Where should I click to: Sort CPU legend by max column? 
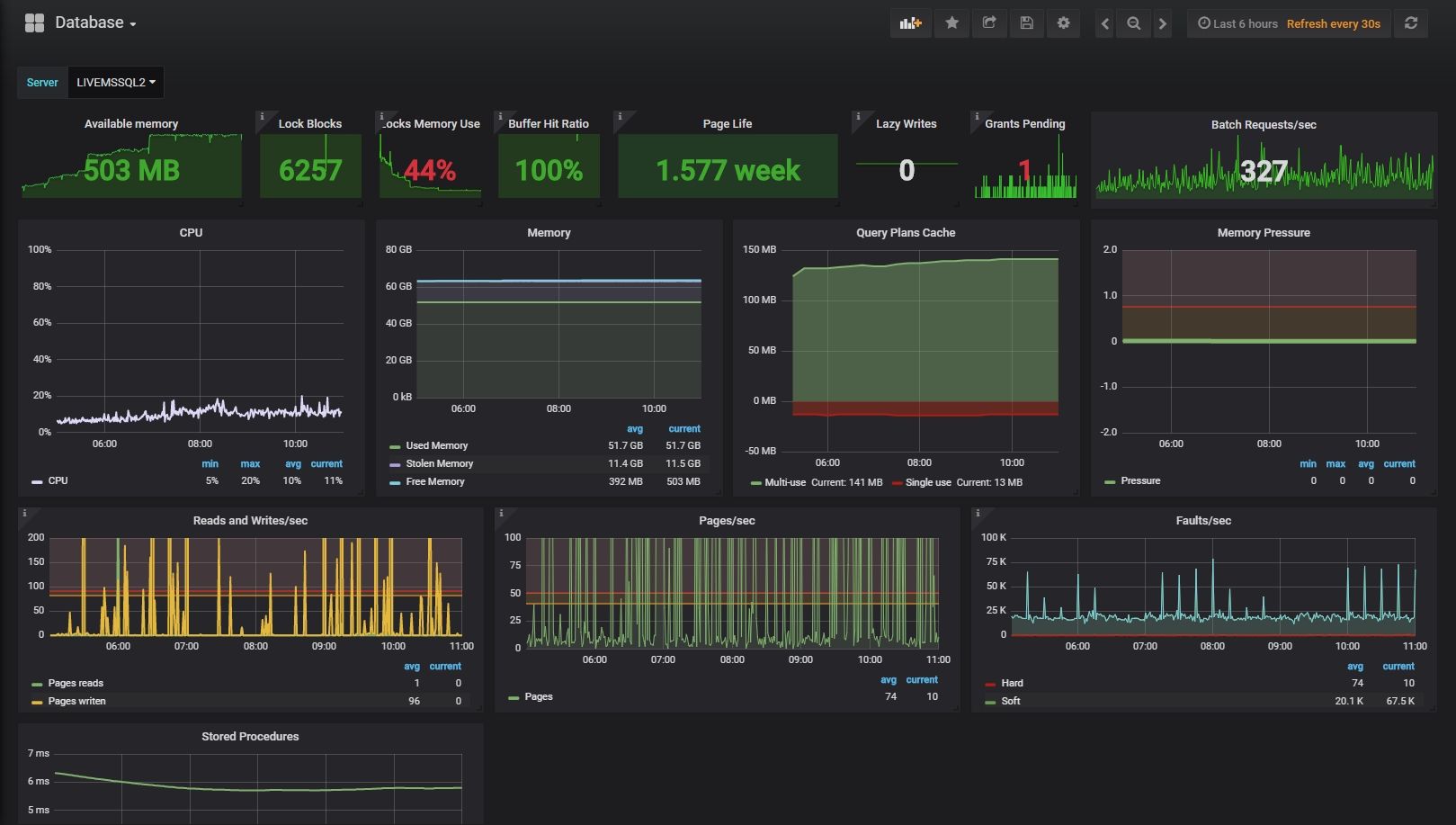point(250,464)
